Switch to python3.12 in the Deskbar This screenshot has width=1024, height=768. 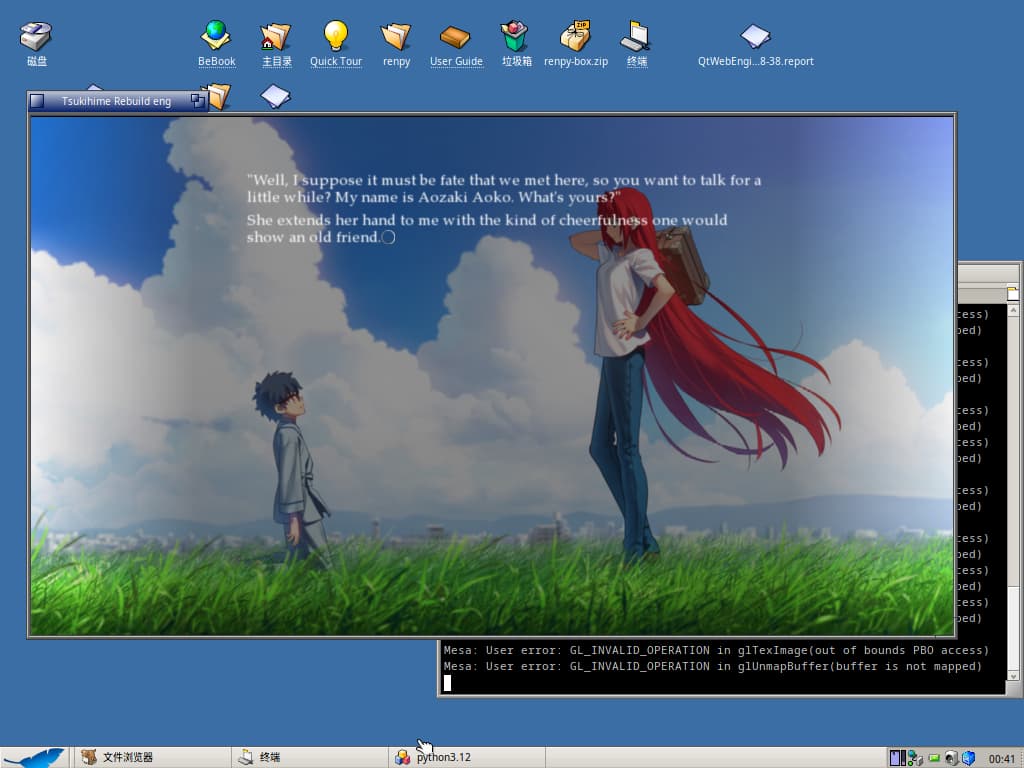tap(467, 758)
